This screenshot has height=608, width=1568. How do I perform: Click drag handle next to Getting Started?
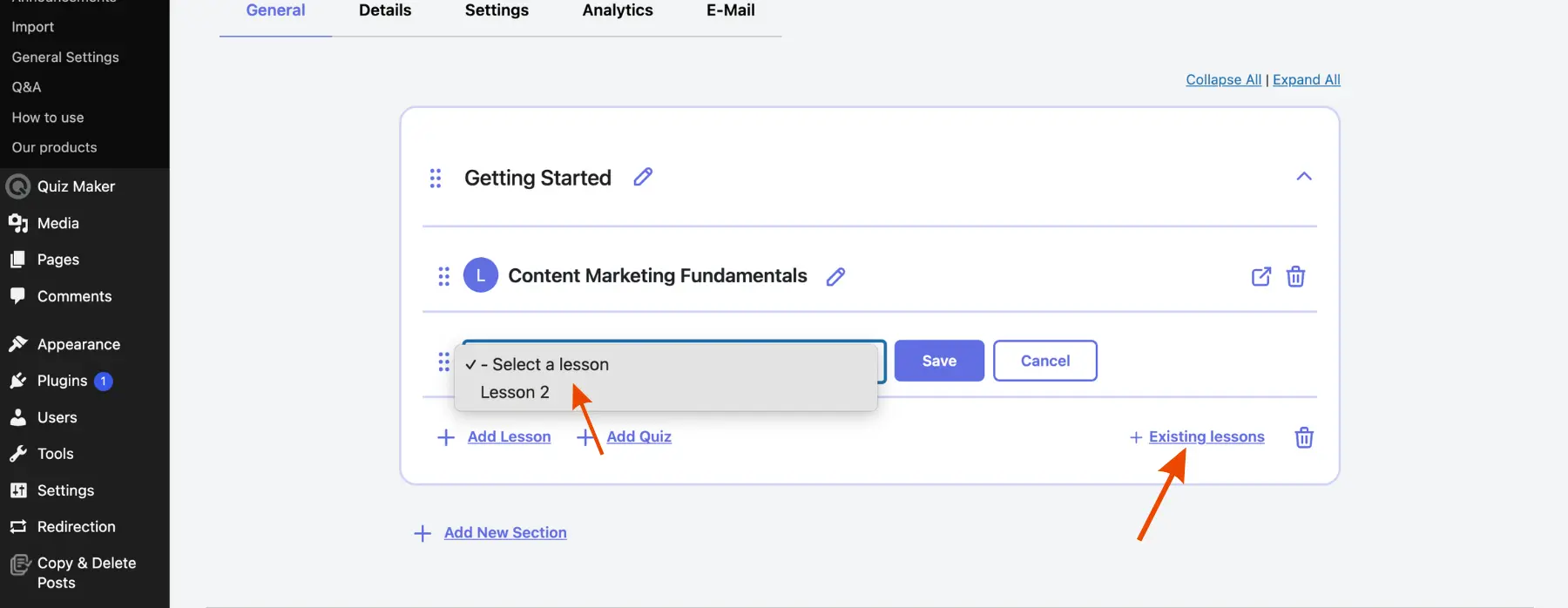[x=436, y=179]
